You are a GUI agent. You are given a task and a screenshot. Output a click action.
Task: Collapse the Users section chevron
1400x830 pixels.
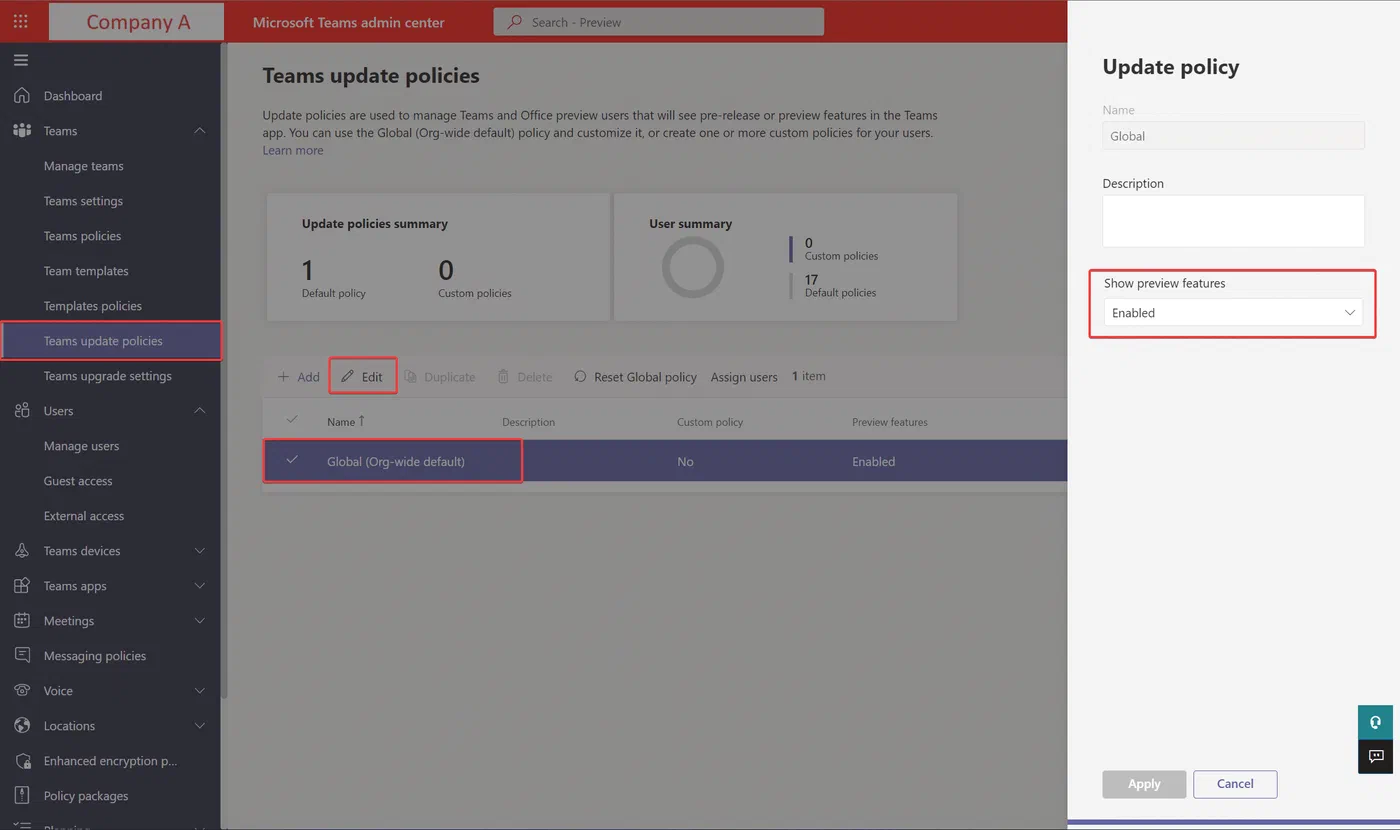[199, 411]
